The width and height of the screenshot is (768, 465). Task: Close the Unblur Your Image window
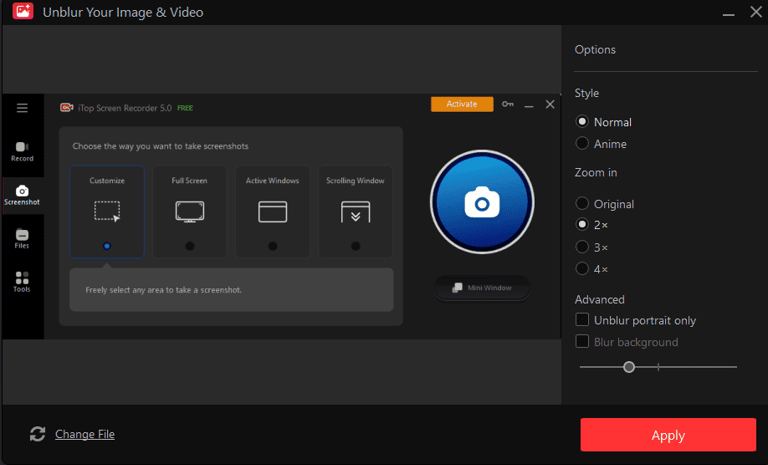(x=756, y=11)
